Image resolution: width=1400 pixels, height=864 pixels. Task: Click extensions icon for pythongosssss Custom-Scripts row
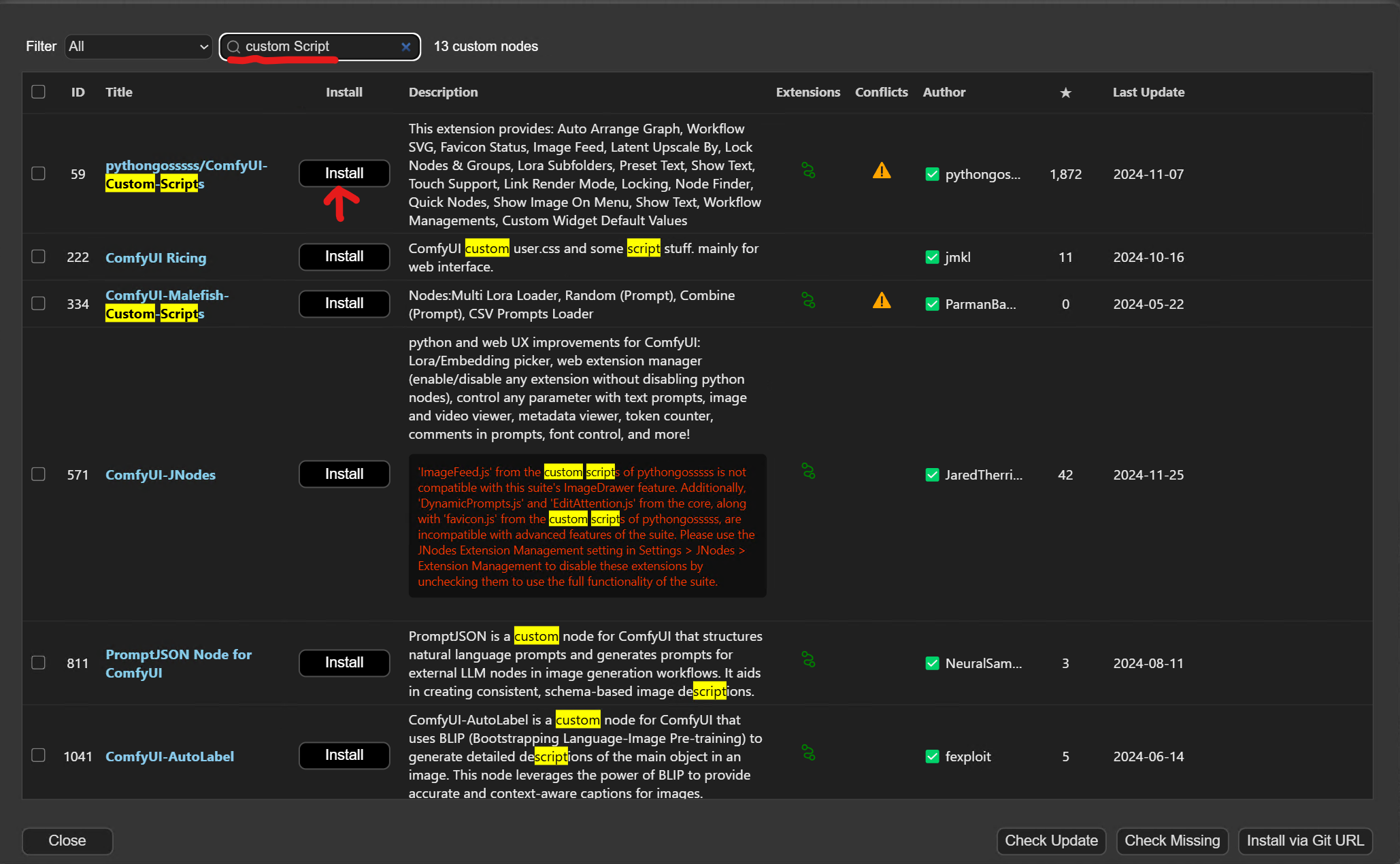point(808,170)
